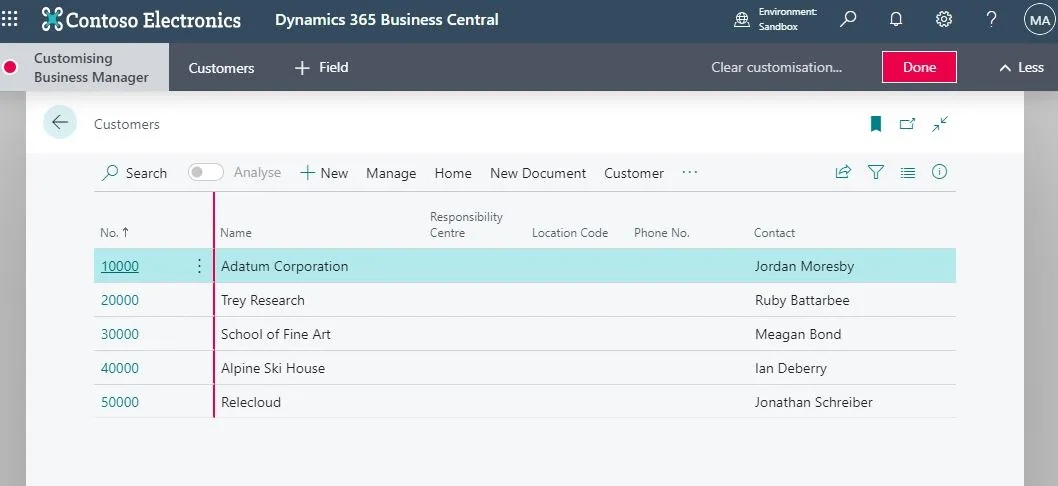This screenshot has width=1058, height=486.
Task: Open the app launcher waffle icon
Action: tap(10, 19)
